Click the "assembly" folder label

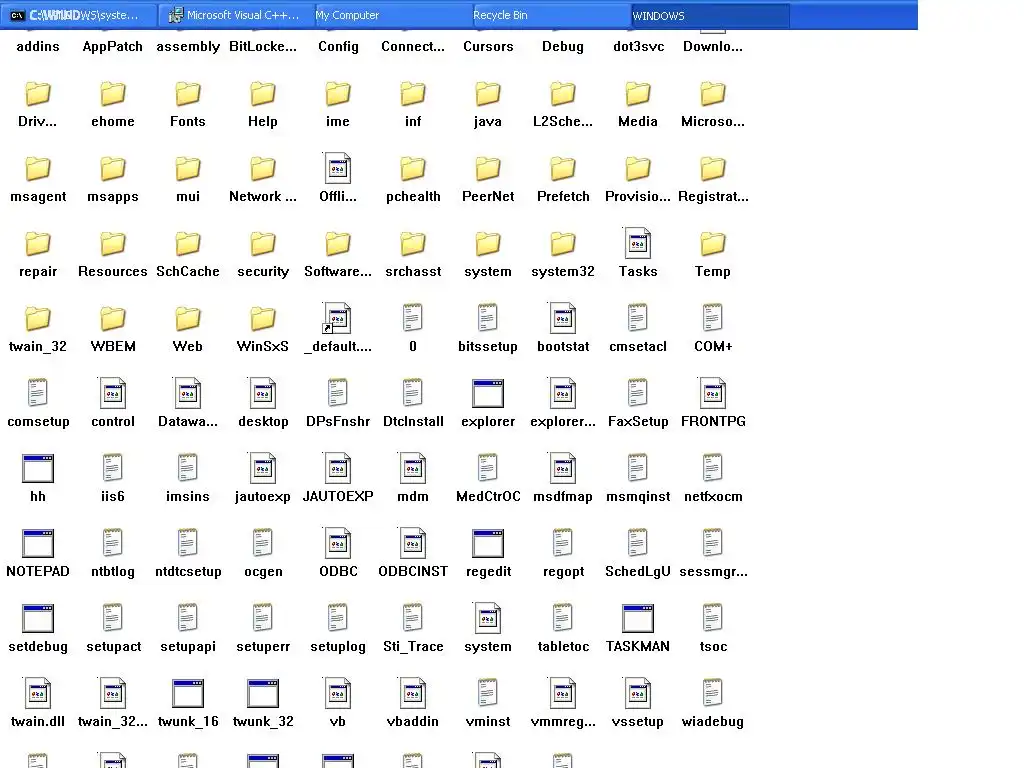(x=187, y=46)
